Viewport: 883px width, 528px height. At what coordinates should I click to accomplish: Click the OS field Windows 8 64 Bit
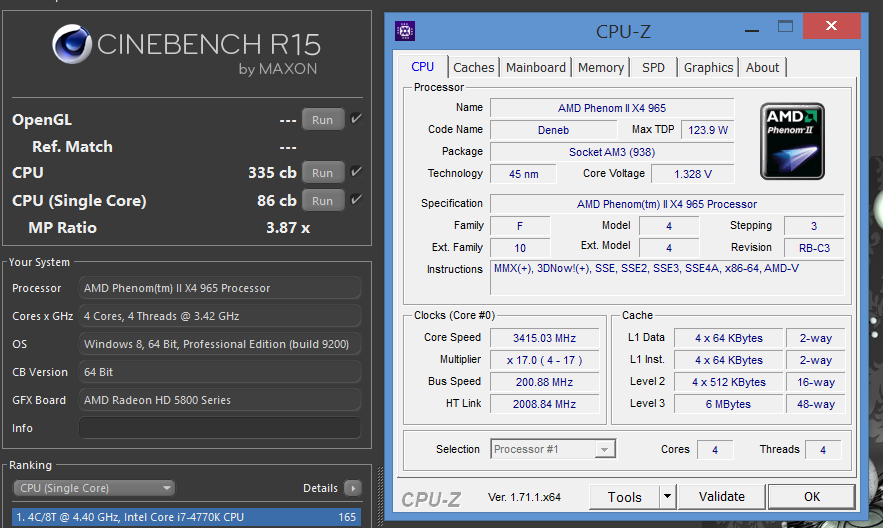pyautogui.click(x=220, y=344)
